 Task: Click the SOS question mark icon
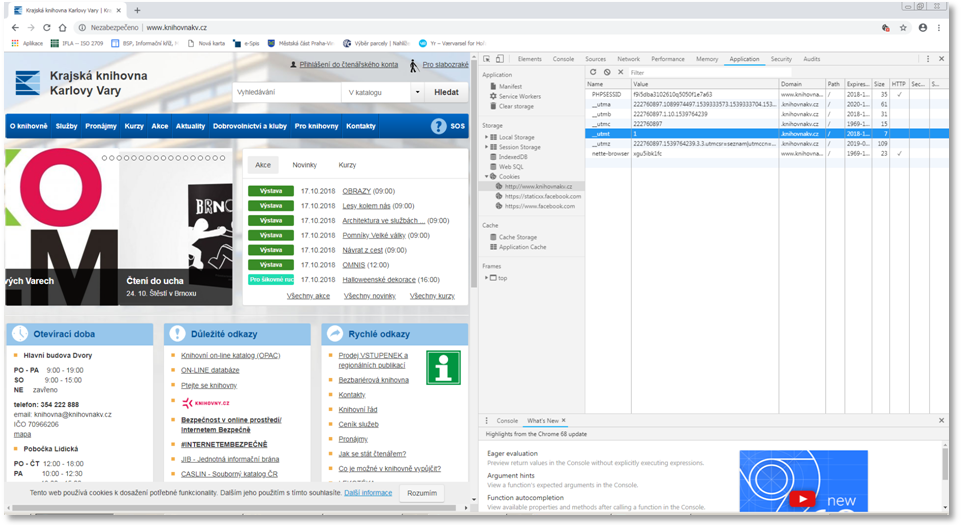point(438,126)
